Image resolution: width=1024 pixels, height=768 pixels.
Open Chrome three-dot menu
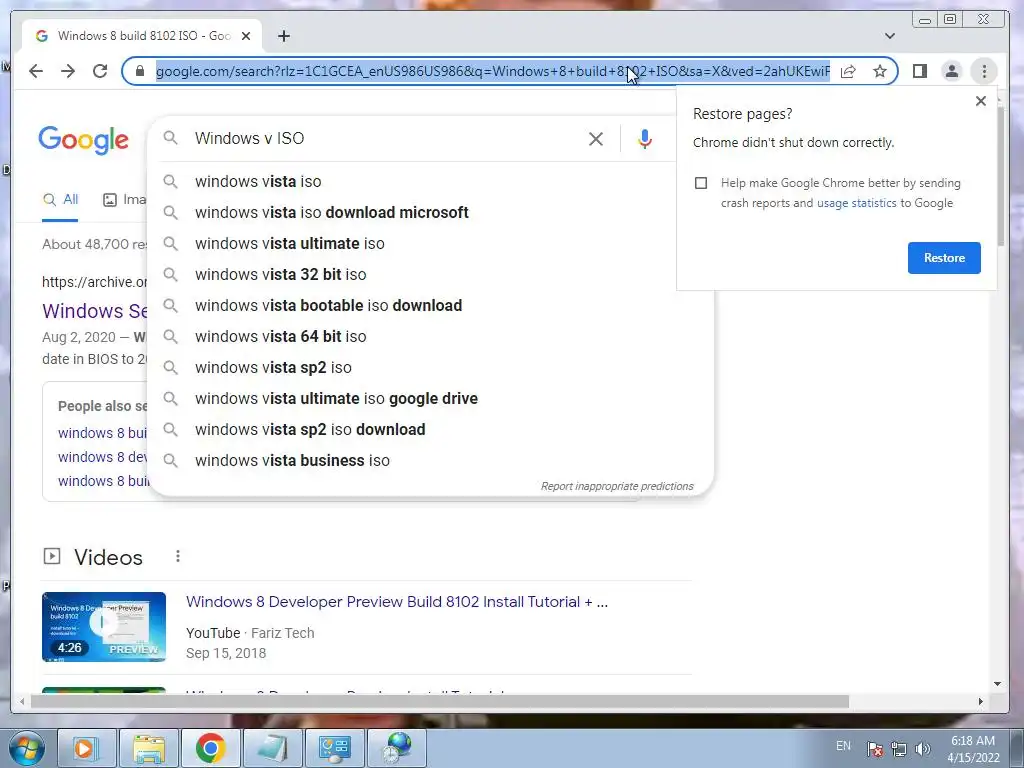pyautogui.click(x=984, y=71)
